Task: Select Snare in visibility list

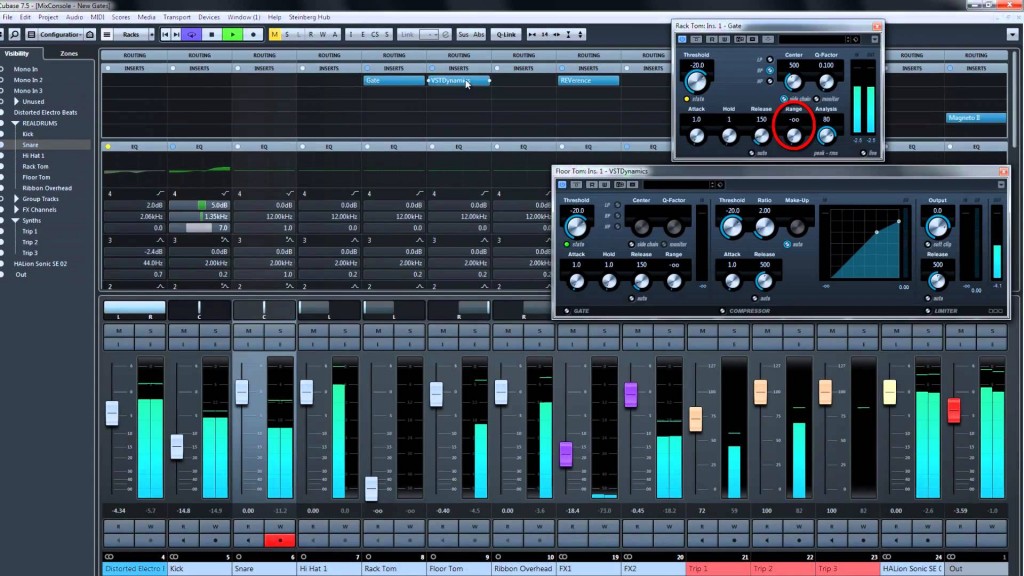Action: (30, 145)
